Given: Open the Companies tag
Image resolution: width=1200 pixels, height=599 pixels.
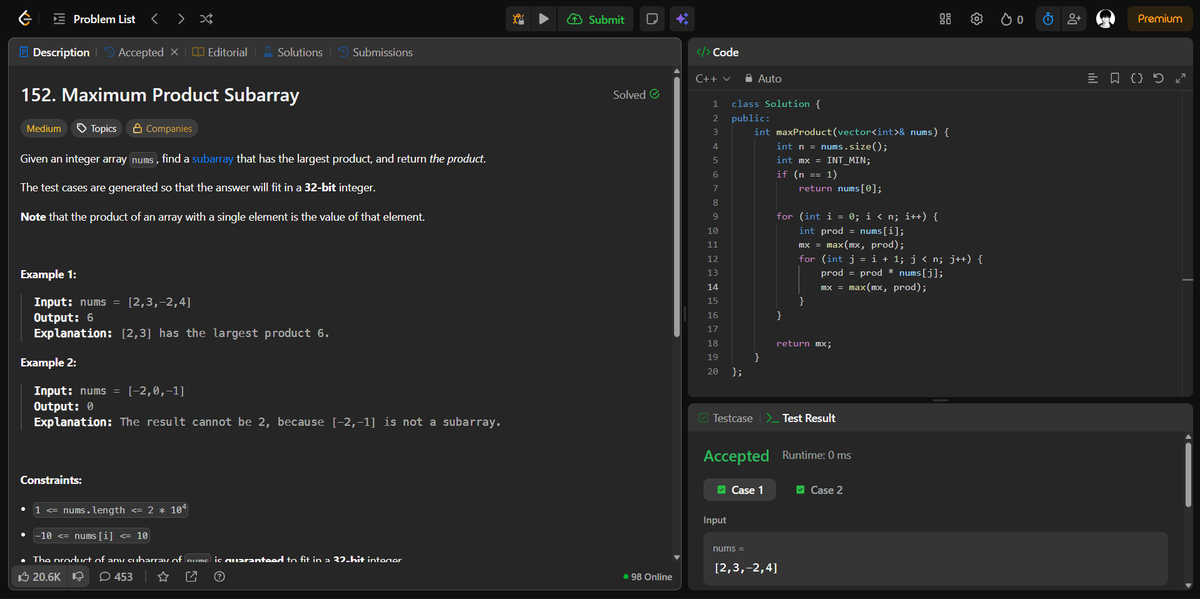Looking at the screenshot, I should [x=161, y=128].
